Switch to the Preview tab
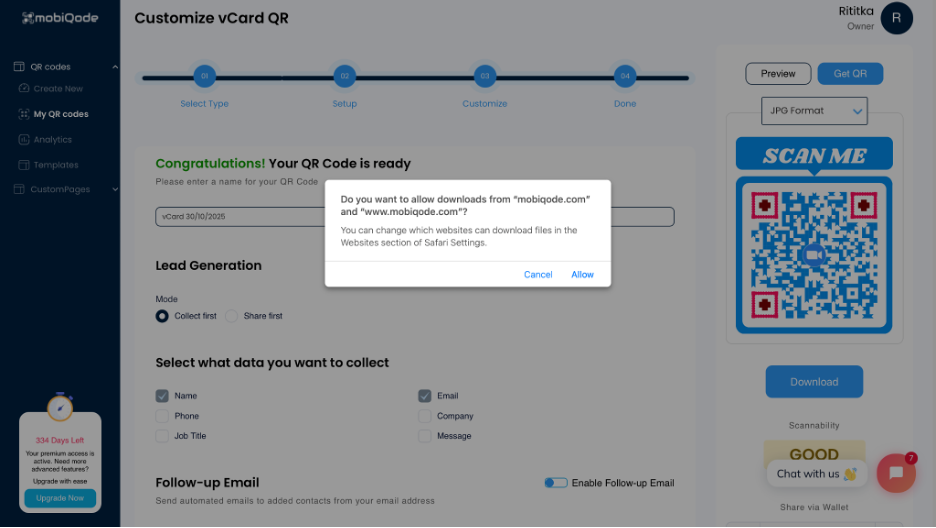 point(778,74)
